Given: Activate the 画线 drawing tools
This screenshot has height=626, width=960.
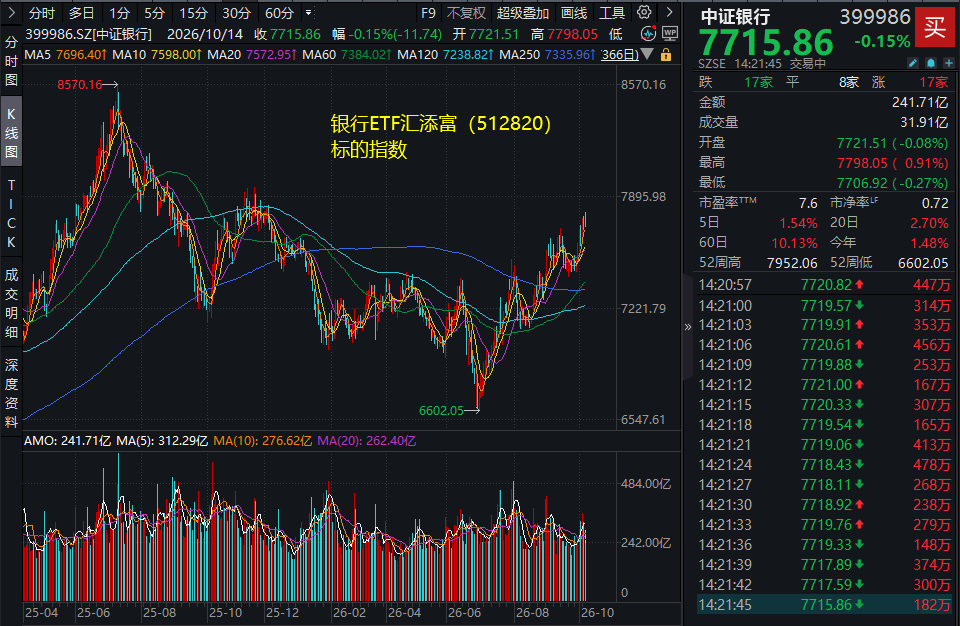Looking at the screenshot, I should tap(574, 13).
